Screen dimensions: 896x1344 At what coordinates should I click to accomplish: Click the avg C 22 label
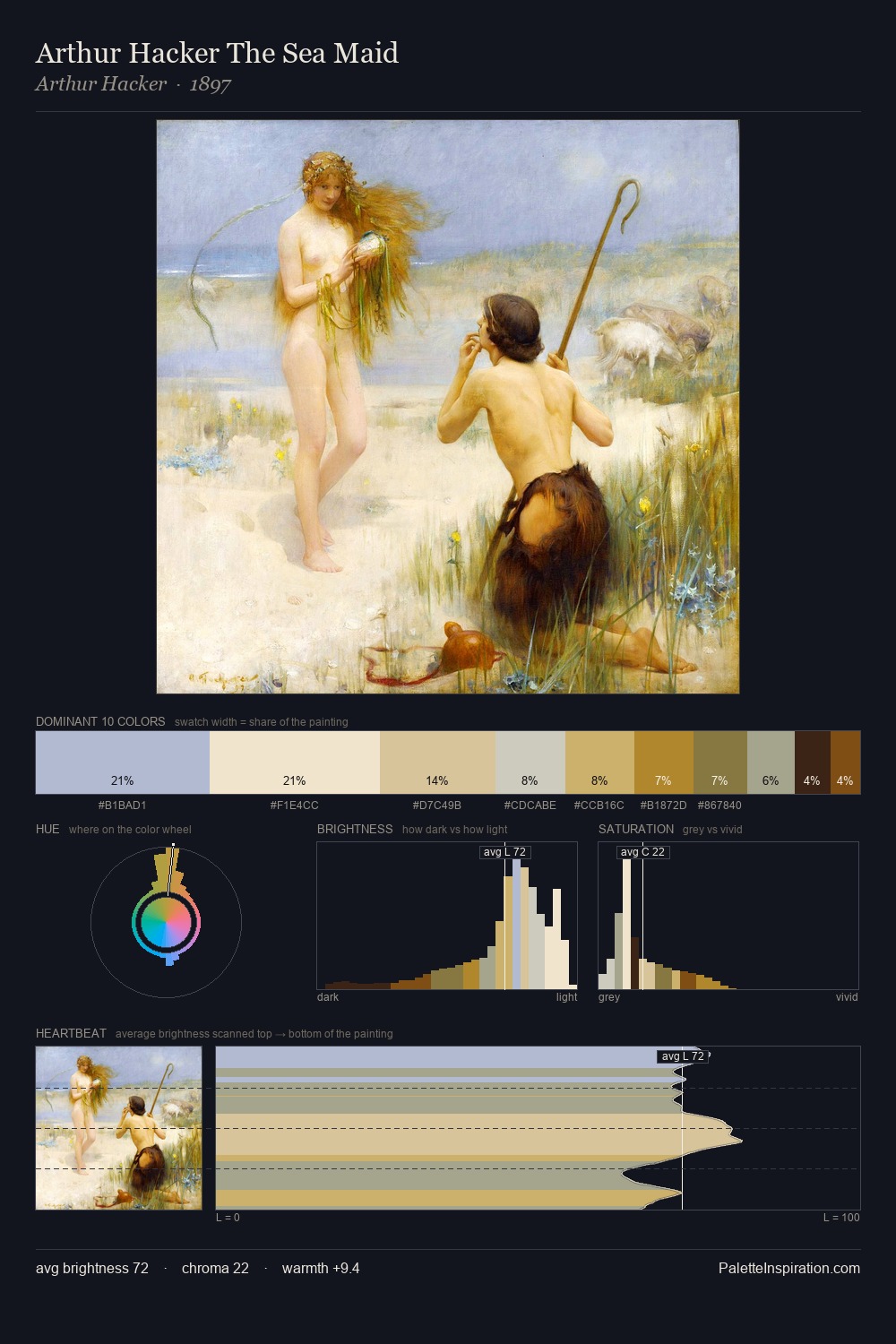pyautogui.click(x=642, y=852)
